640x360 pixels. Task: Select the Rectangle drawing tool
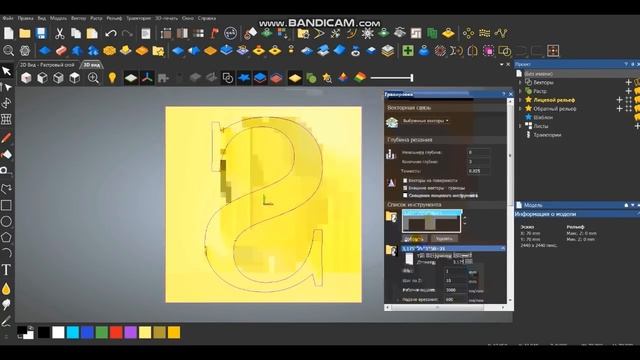pyautogui.click(x=6, y=205)
